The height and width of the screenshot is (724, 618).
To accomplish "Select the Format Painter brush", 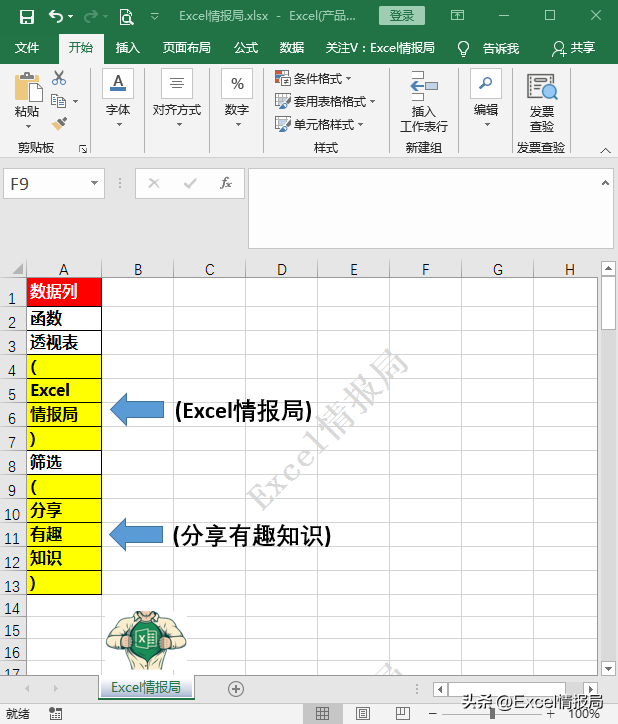I will coord(59,124).
